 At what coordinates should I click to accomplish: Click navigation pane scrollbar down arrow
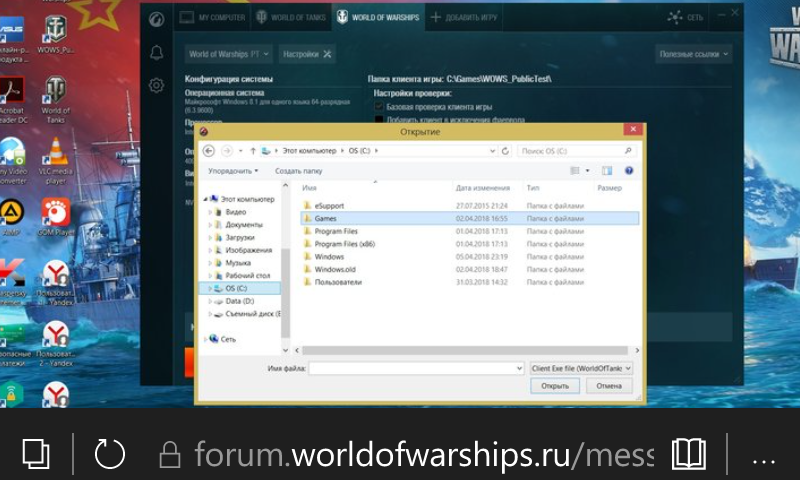point(285,350)
